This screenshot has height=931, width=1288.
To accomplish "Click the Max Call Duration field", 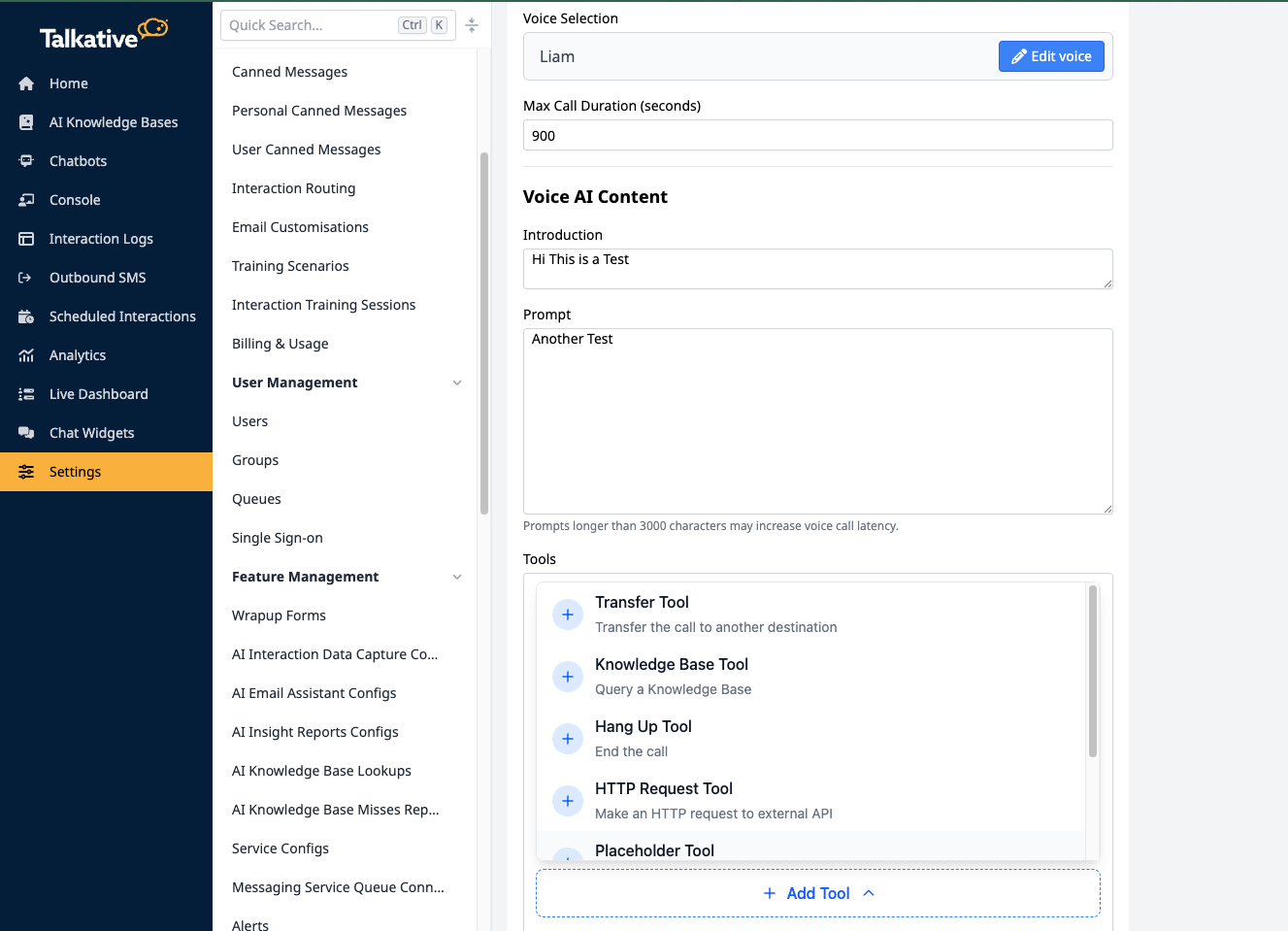I will coord(817,136).
